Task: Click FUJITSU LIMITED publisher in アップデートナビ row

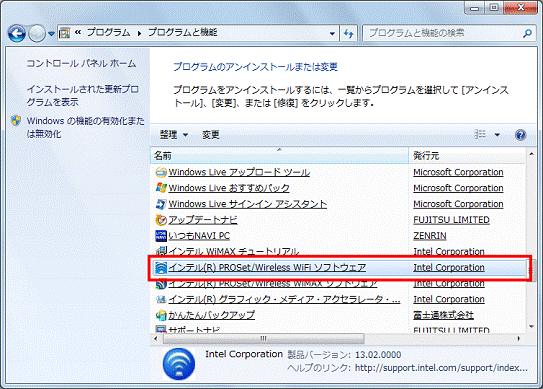Action: (x=451, y=220)
